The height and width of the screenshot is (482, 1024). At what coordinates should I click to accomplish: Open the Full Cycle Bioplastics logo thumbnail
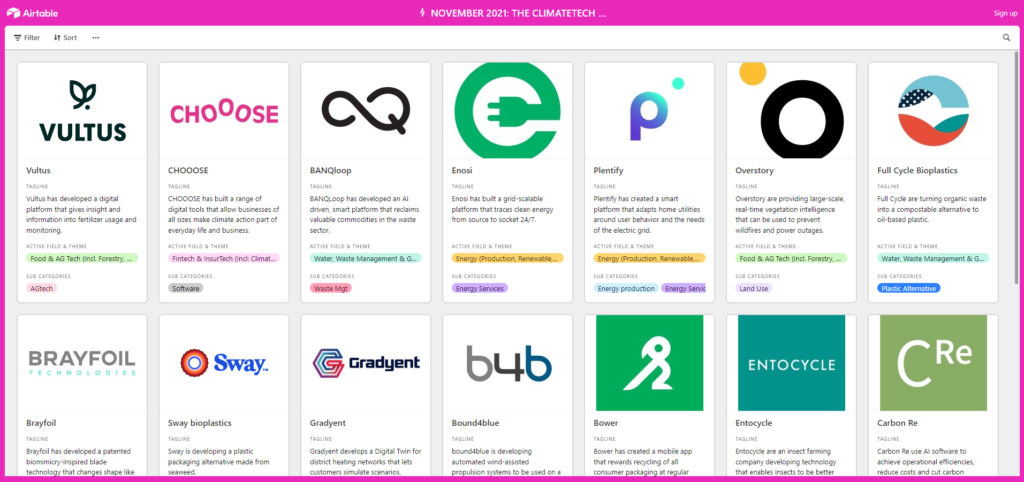[933, 110]
